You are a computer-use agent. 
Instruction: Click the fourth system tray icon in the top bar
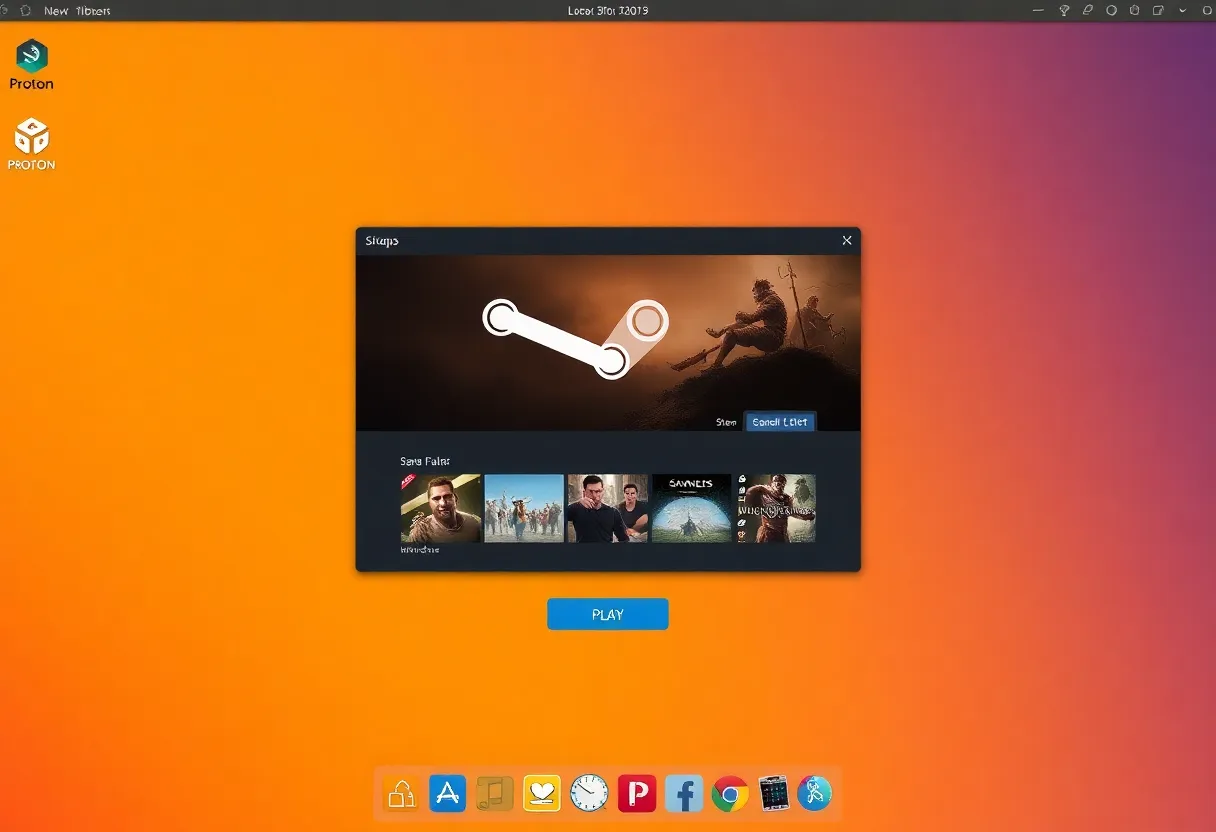[x=1111, y=11]
